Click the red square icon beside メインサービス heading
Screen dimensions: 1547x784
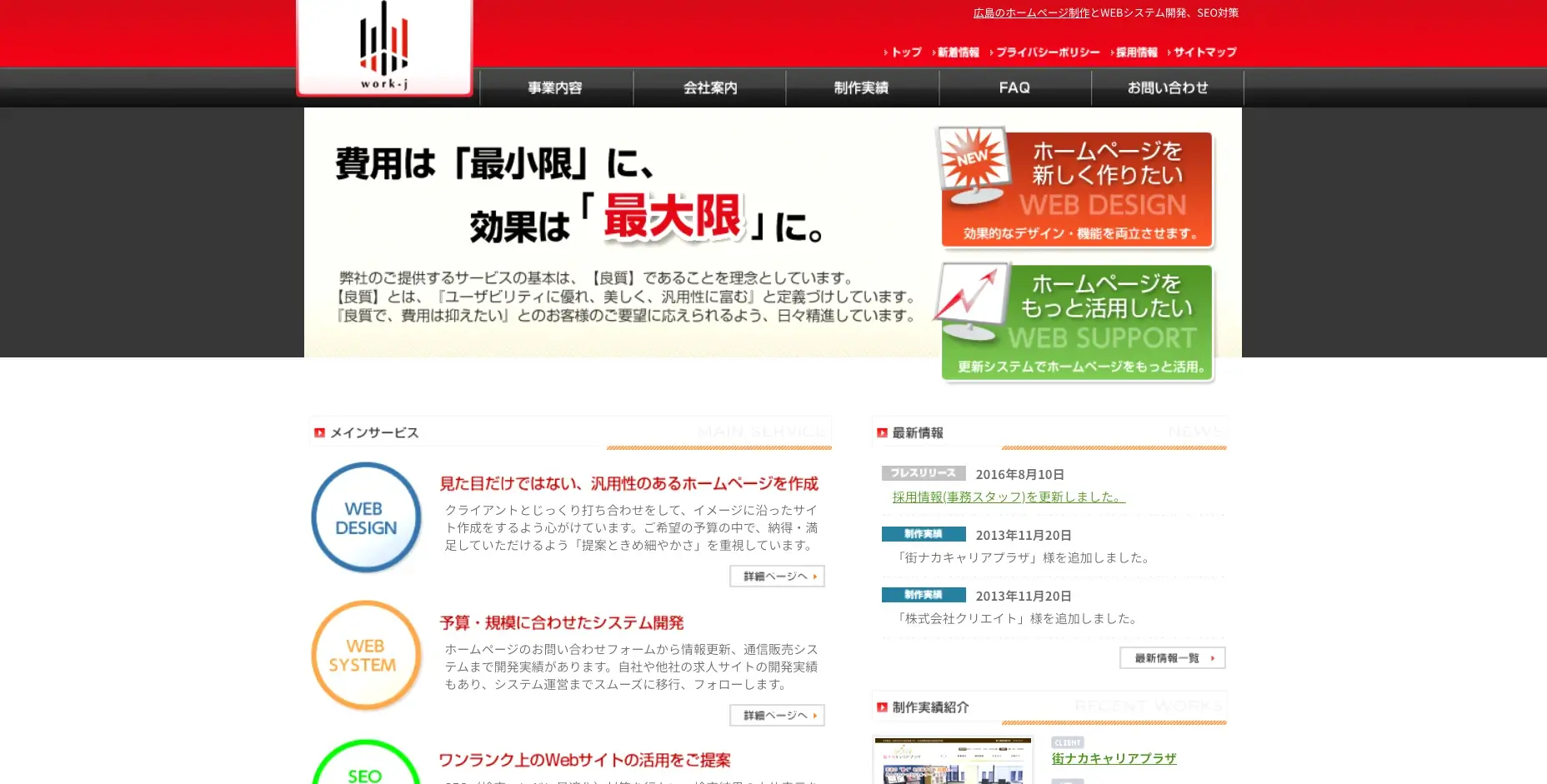319,432
